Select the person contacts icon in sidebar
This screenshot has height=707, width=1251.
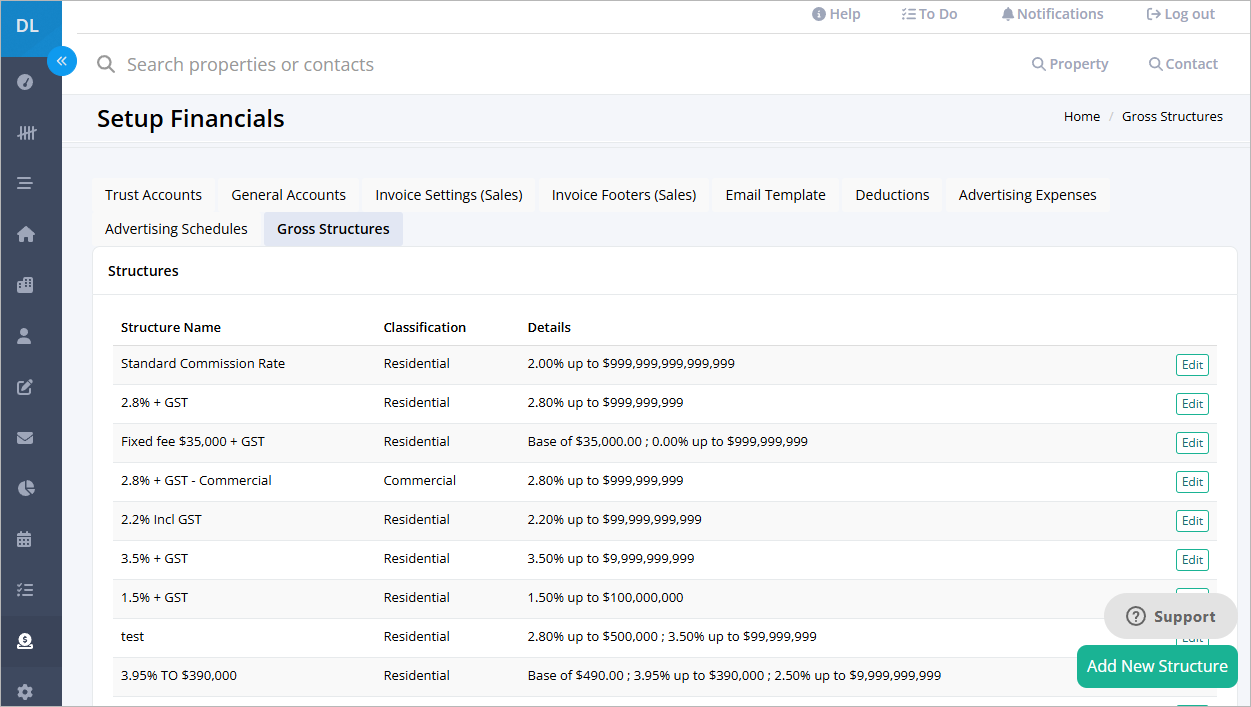pos(26,336)
